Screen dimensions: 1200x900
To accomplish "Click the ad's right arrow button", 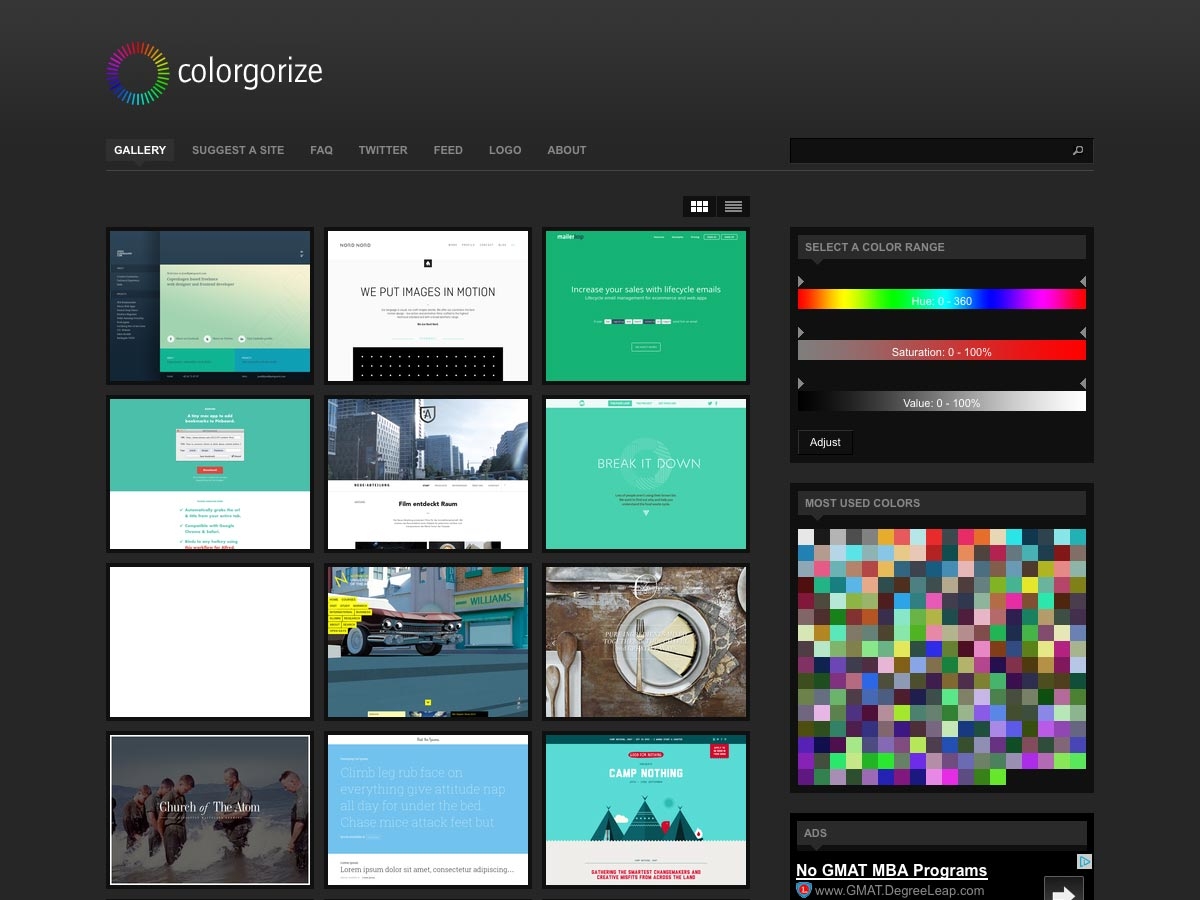I will click(1064, 890).
